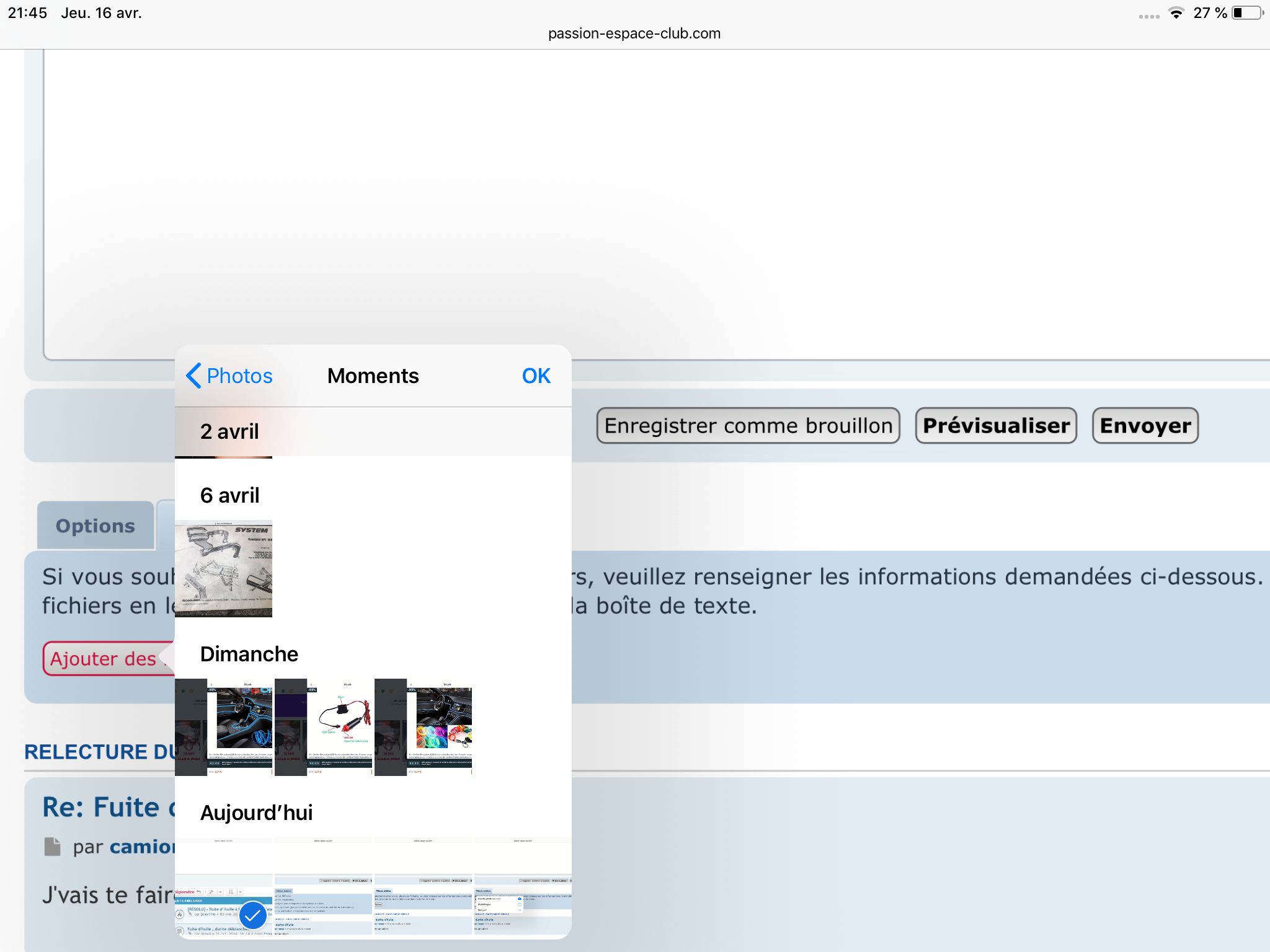Viewport: 1270px width, 952px height.
Task: Click Enregistrer comme brouillon button
Action: coord(748,426)
